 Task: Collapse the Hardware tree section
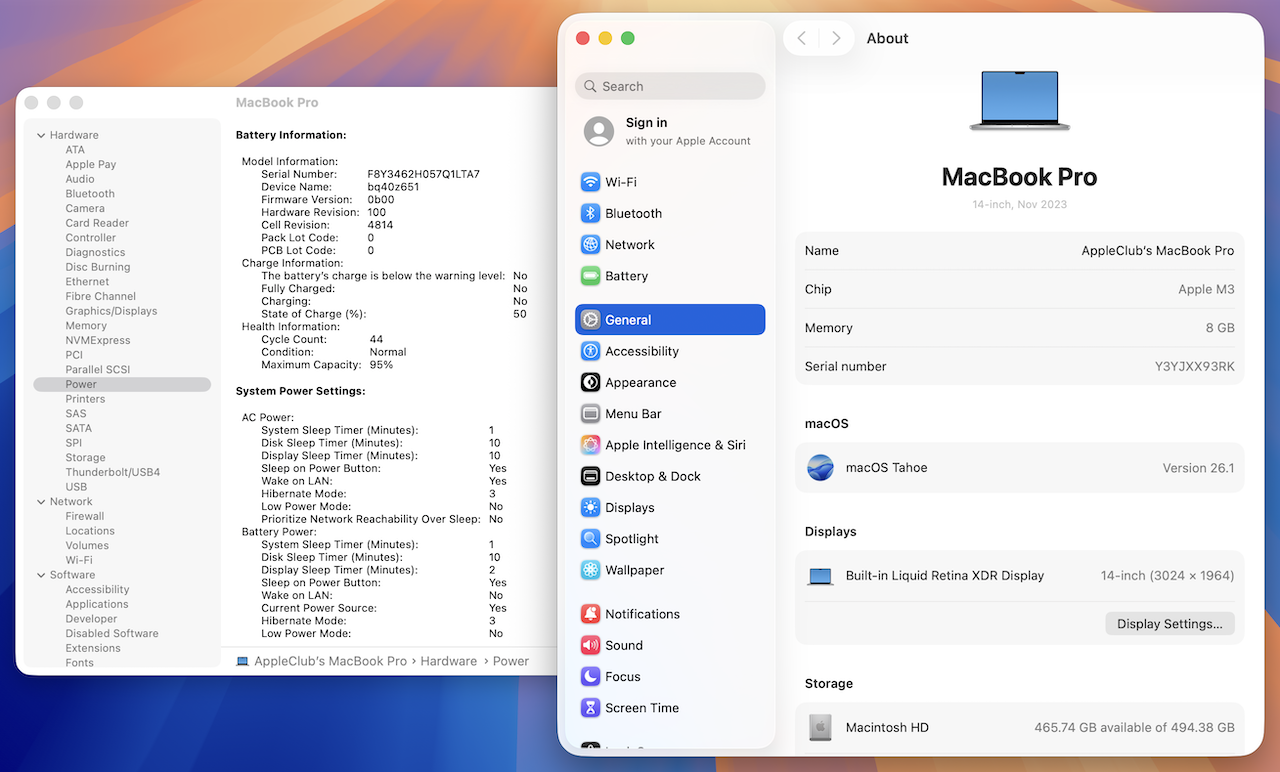pyautogui.click(x=41, y=135)
